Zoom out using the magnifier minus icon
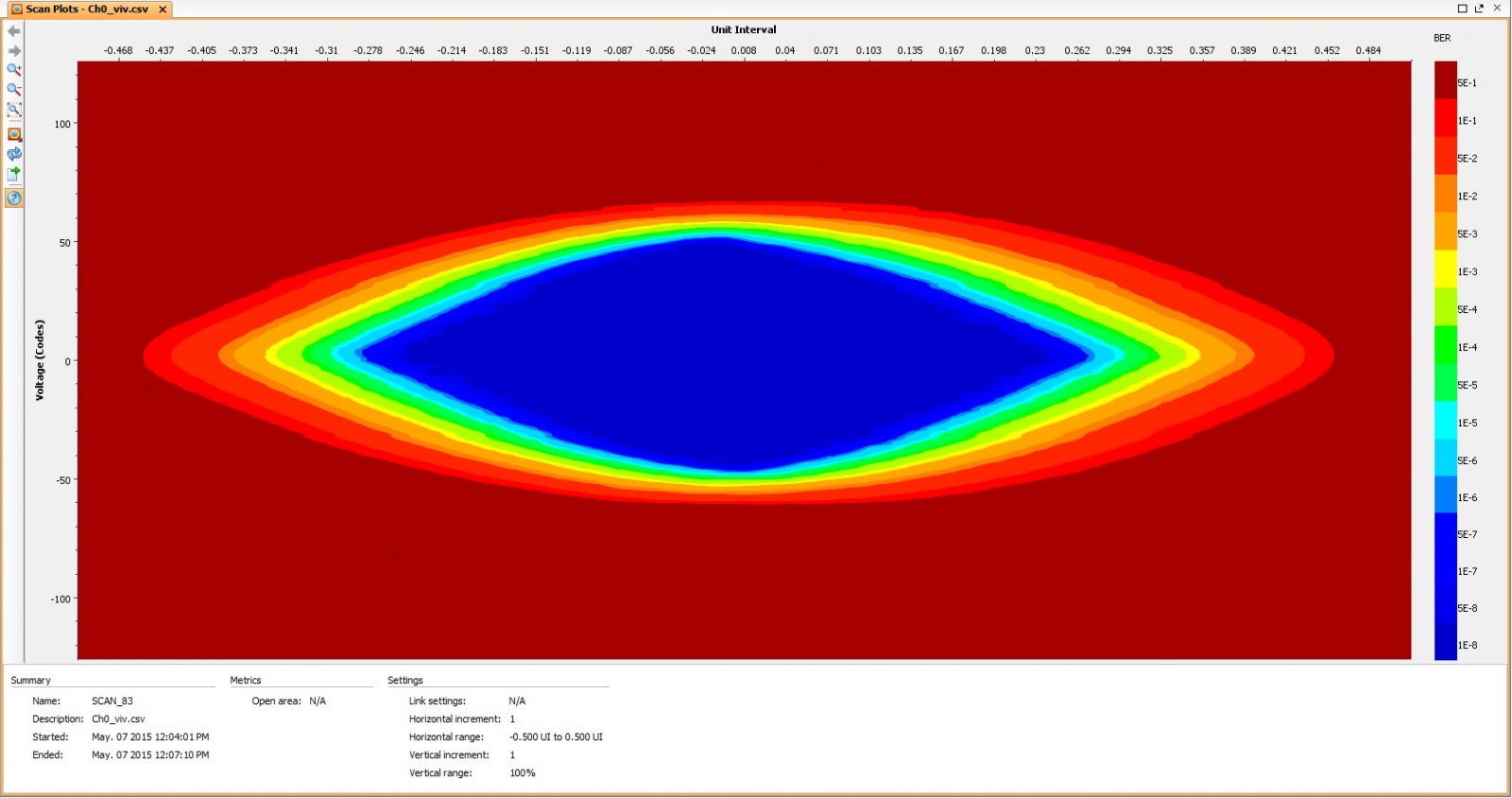This screenshot has width=1512, height=798. coord(14,90)
